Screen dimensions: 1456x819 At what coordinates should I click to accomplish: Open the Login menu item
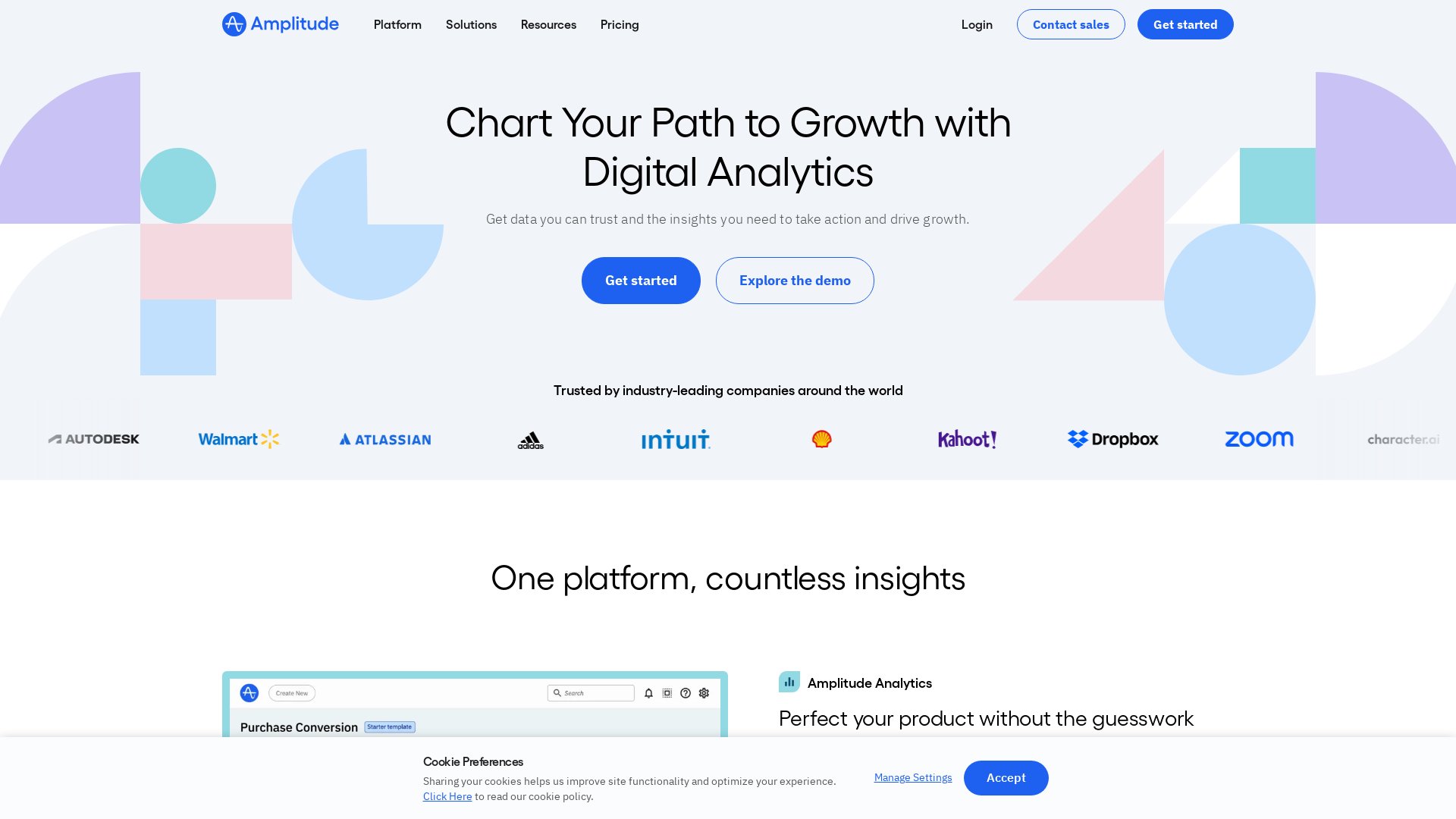tap(977, 23)
